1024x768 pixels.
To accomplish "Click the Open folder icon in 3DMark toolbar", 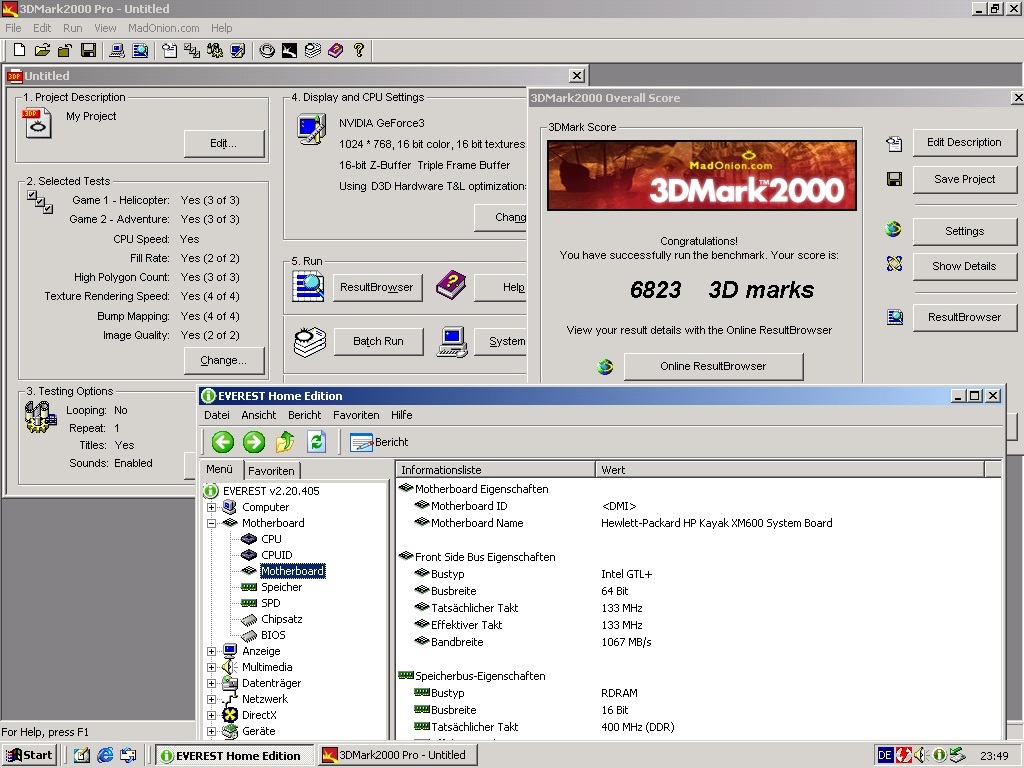I will point(42,50).
